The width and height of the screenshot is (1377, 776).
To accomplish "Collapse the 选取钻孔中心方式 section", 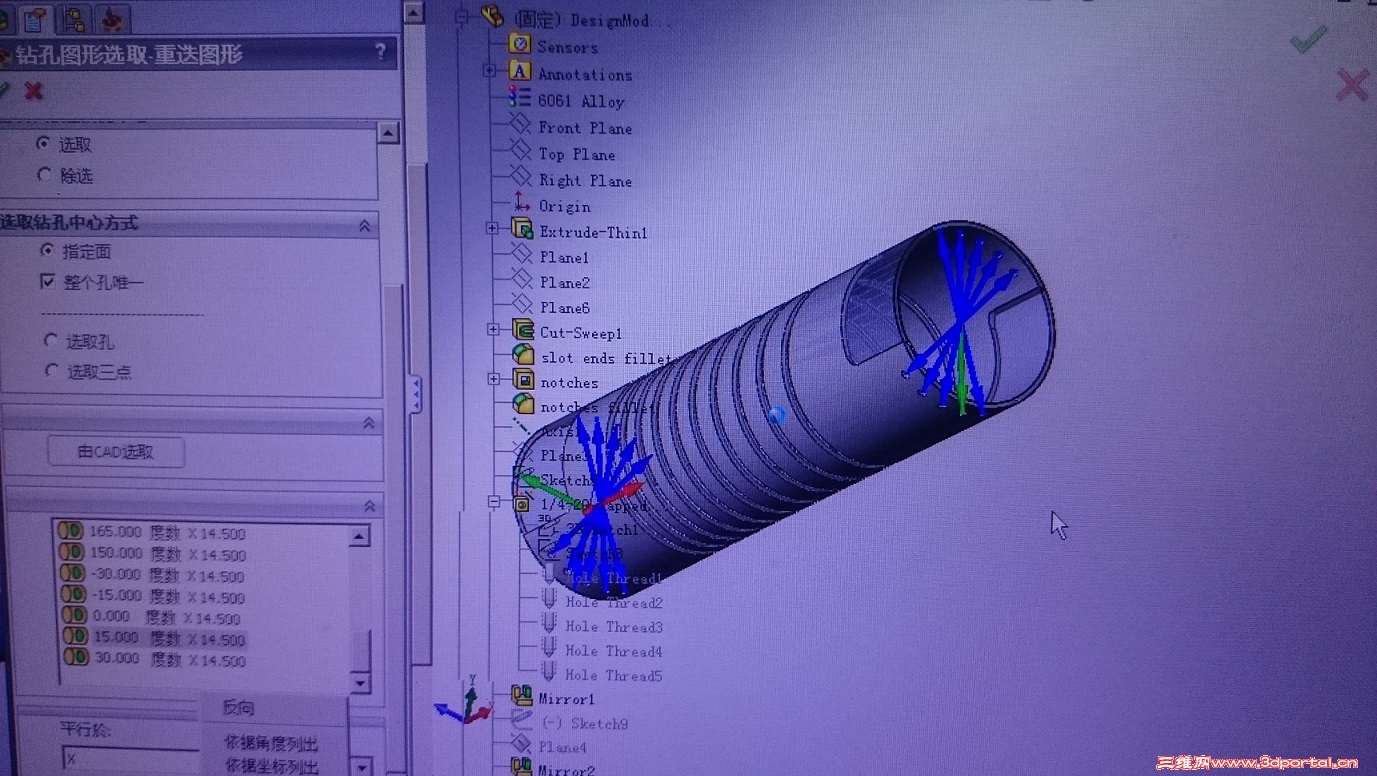I will coord(365,226).
